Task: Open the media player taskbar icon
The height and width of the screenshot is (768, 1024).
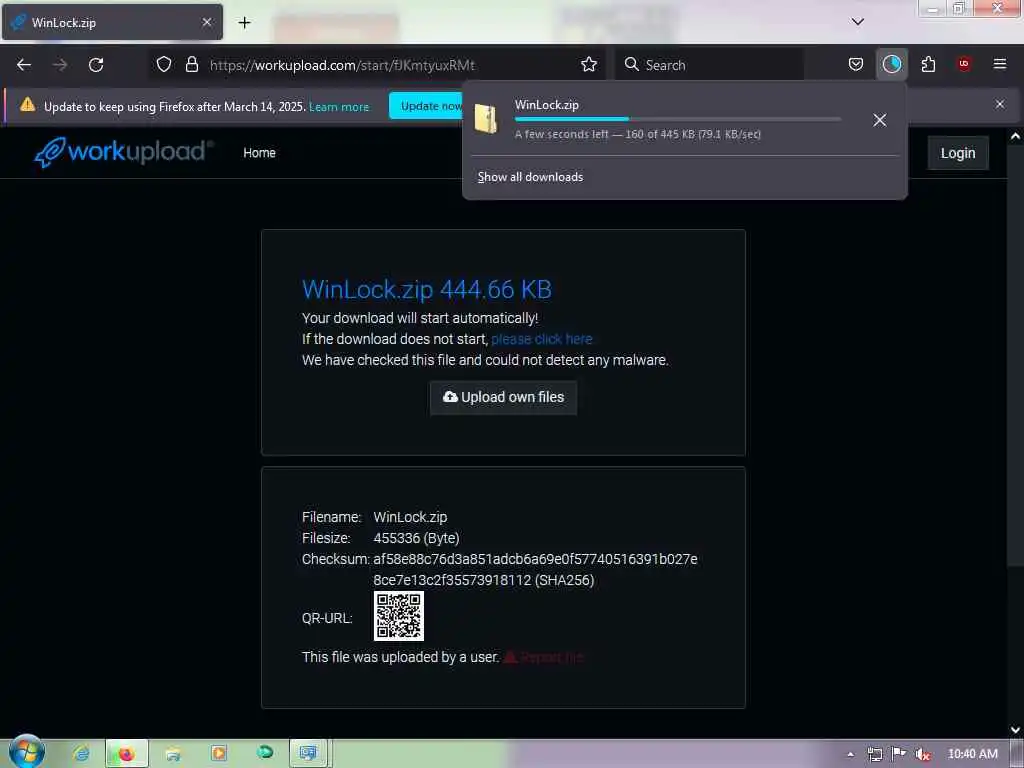Action: click(x=219, y=753)
